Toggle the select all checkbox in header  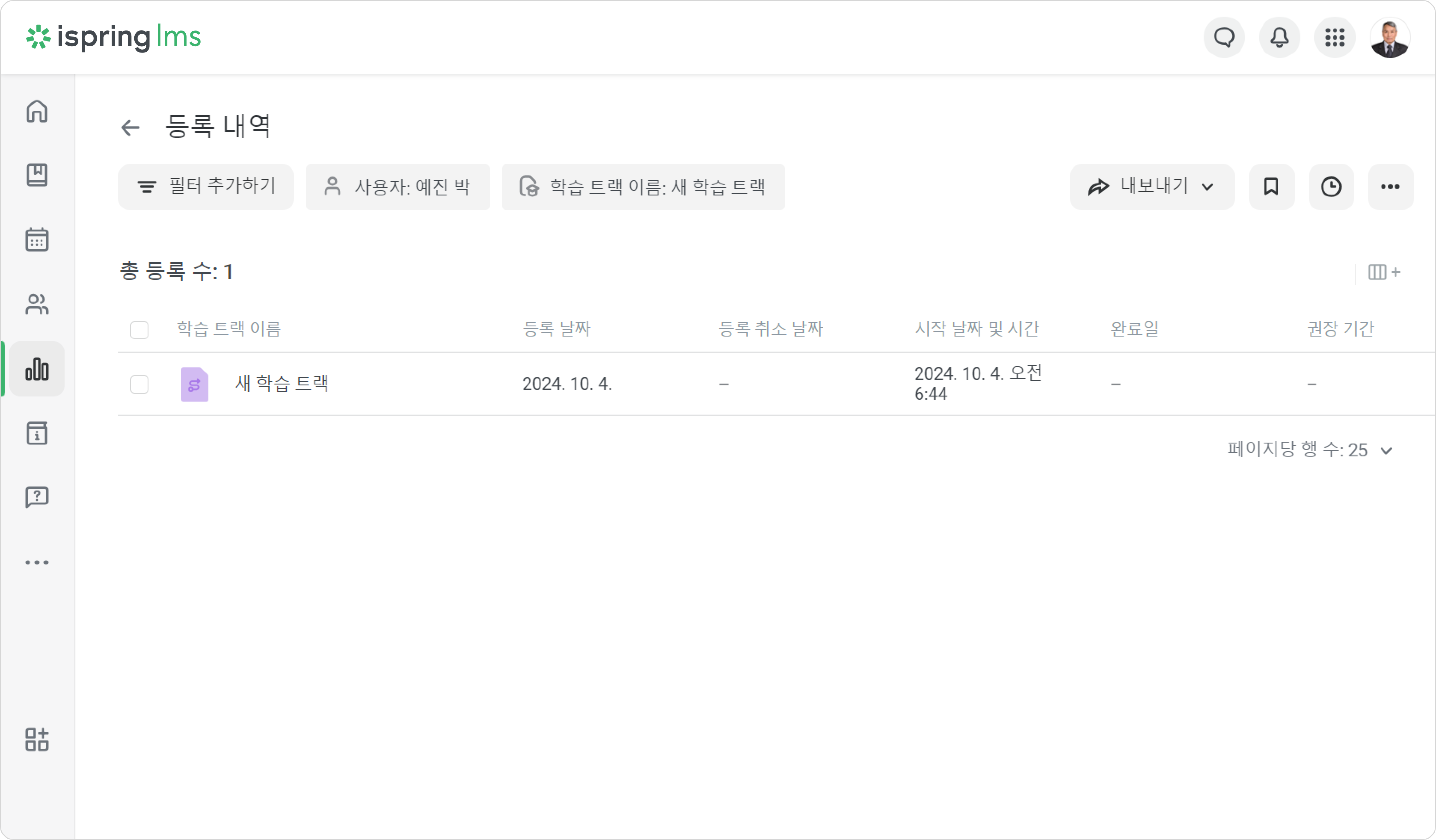point(139,330)
